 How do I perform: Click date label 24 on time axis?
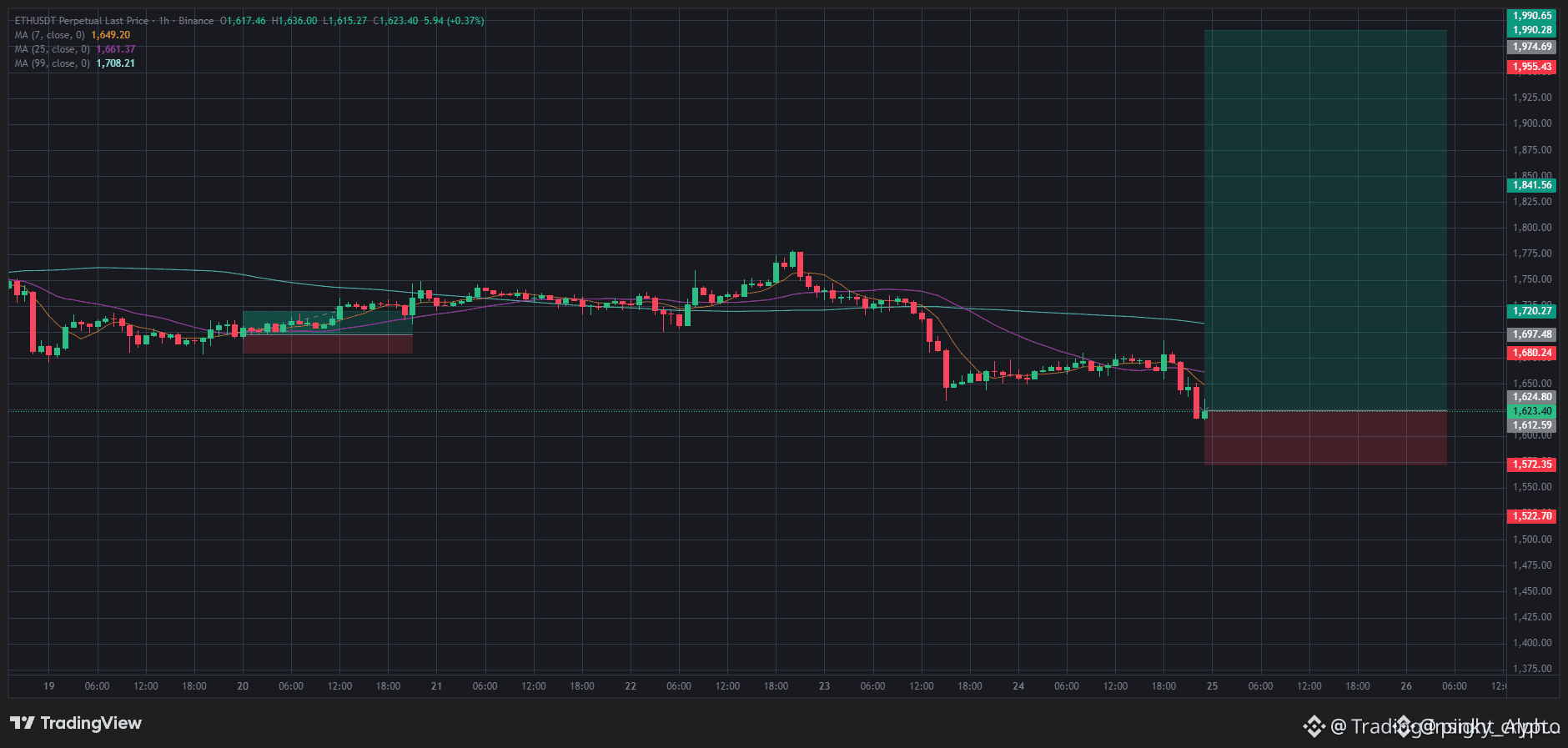point(1018,686)
